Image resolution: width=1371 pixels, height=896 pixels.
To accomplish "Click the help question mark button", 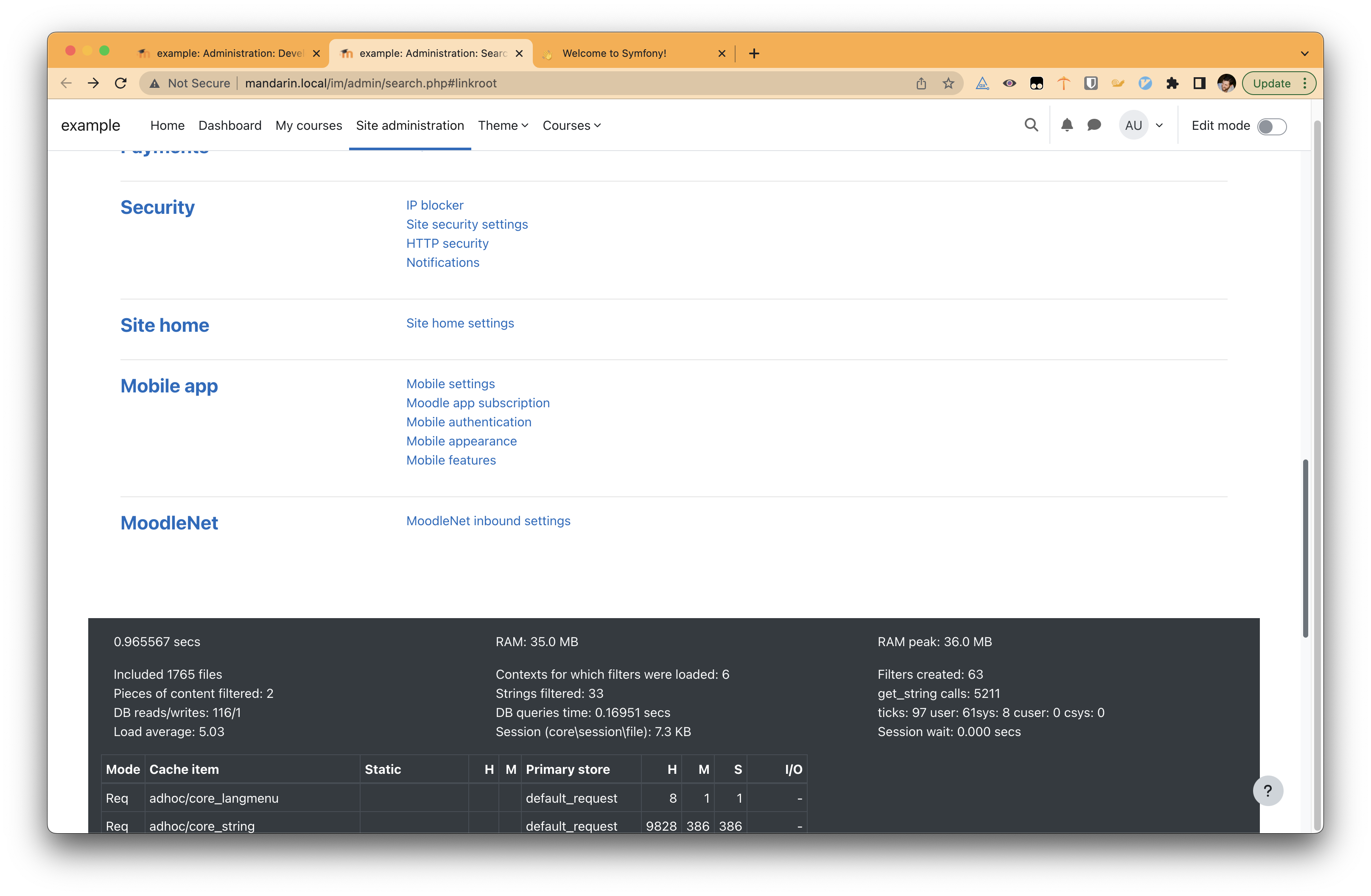I will (1268, 790).
